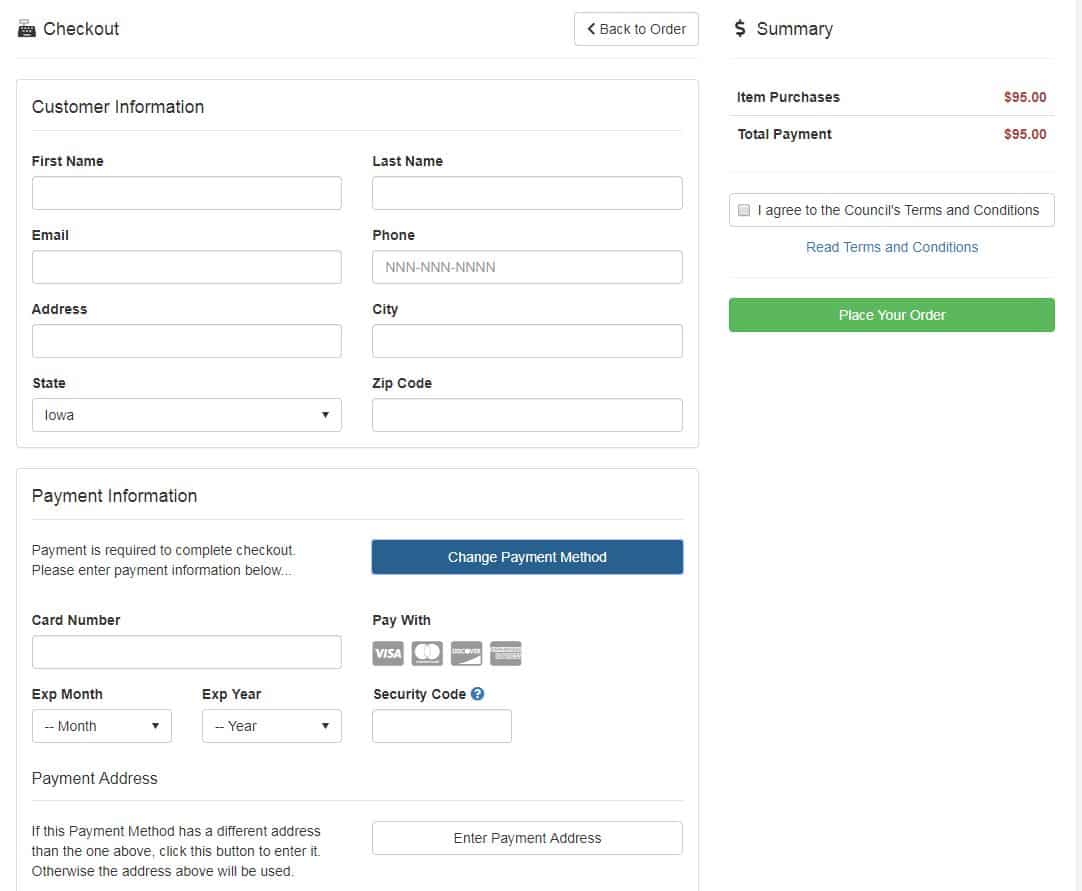Click the Visa card icon
Screen dimensions: 1082x891
click(388, 653)
